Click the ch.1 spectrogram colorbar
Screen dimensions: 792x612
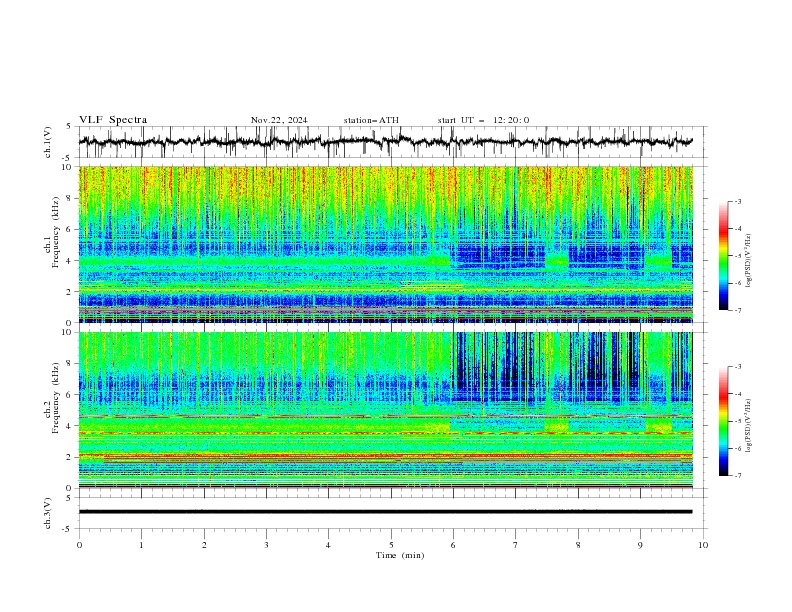[x=723, y=256]
